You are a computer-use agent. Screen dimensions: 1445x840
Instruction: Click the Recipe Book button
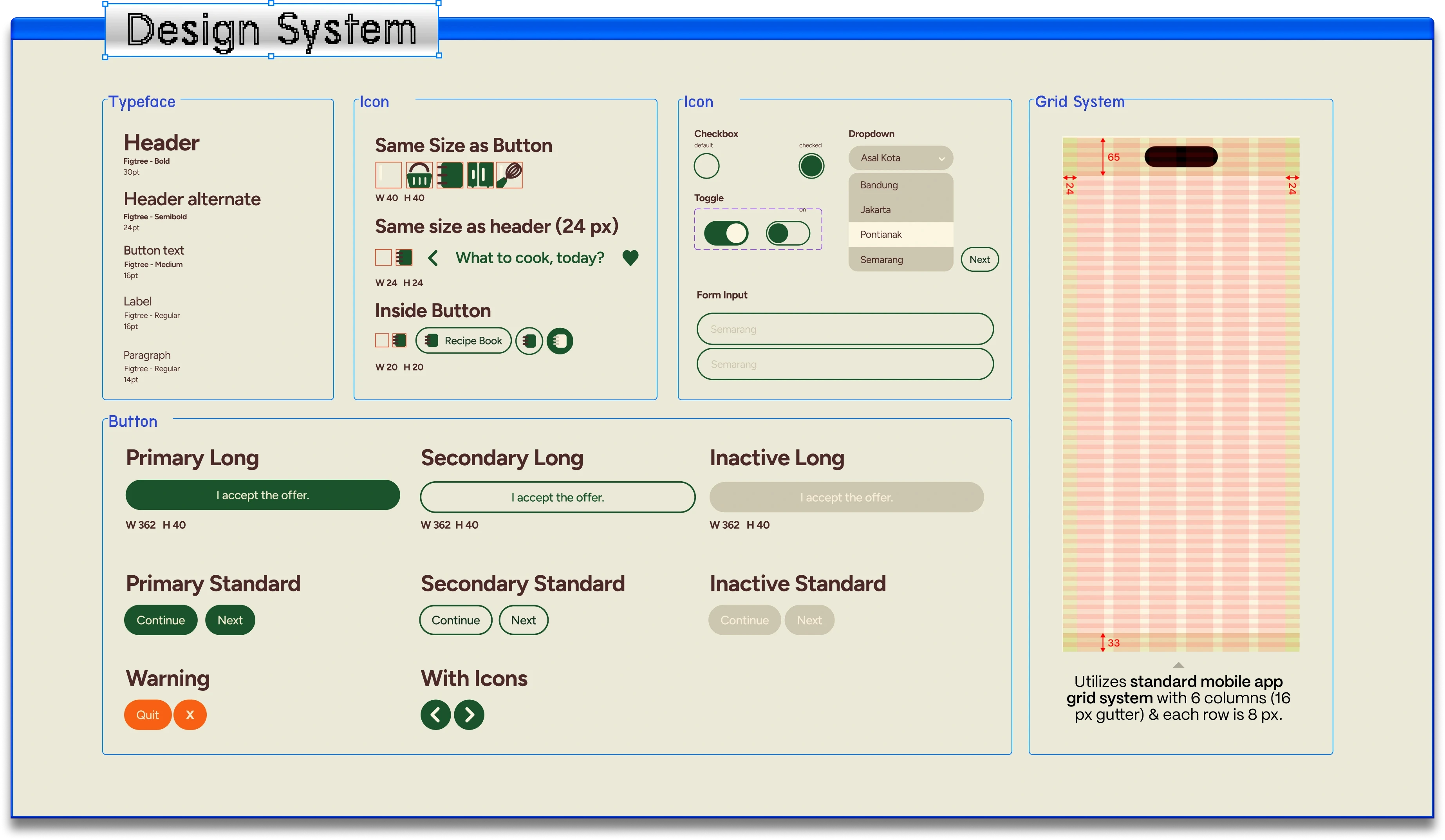(463, 341)
